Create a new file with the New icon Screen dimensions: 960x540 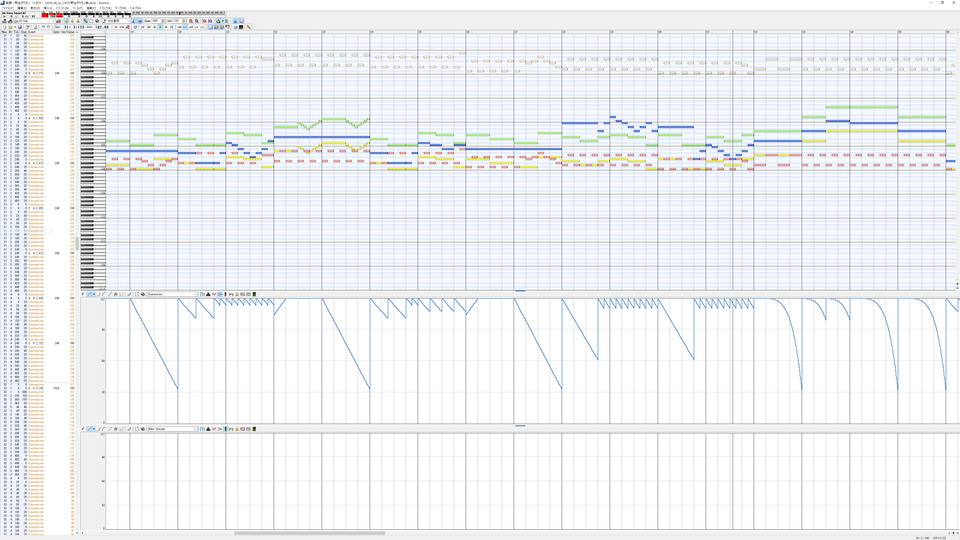click(4, 27)
